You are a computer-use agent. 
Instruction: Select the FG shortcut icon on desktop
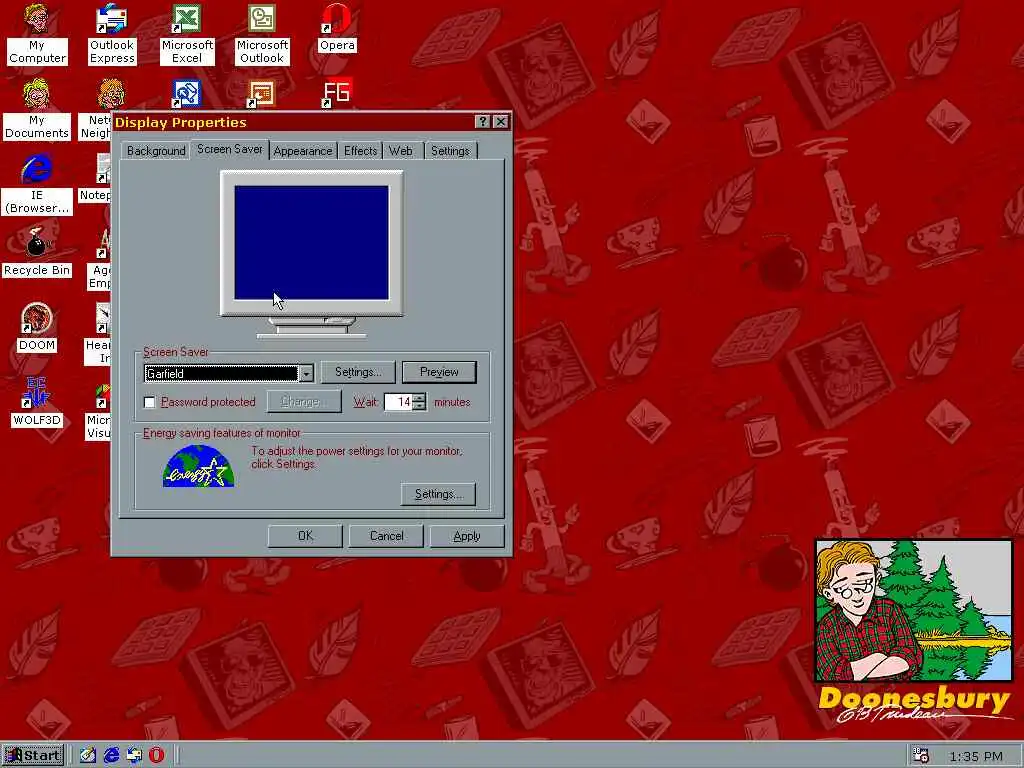(x=337, y=93)
